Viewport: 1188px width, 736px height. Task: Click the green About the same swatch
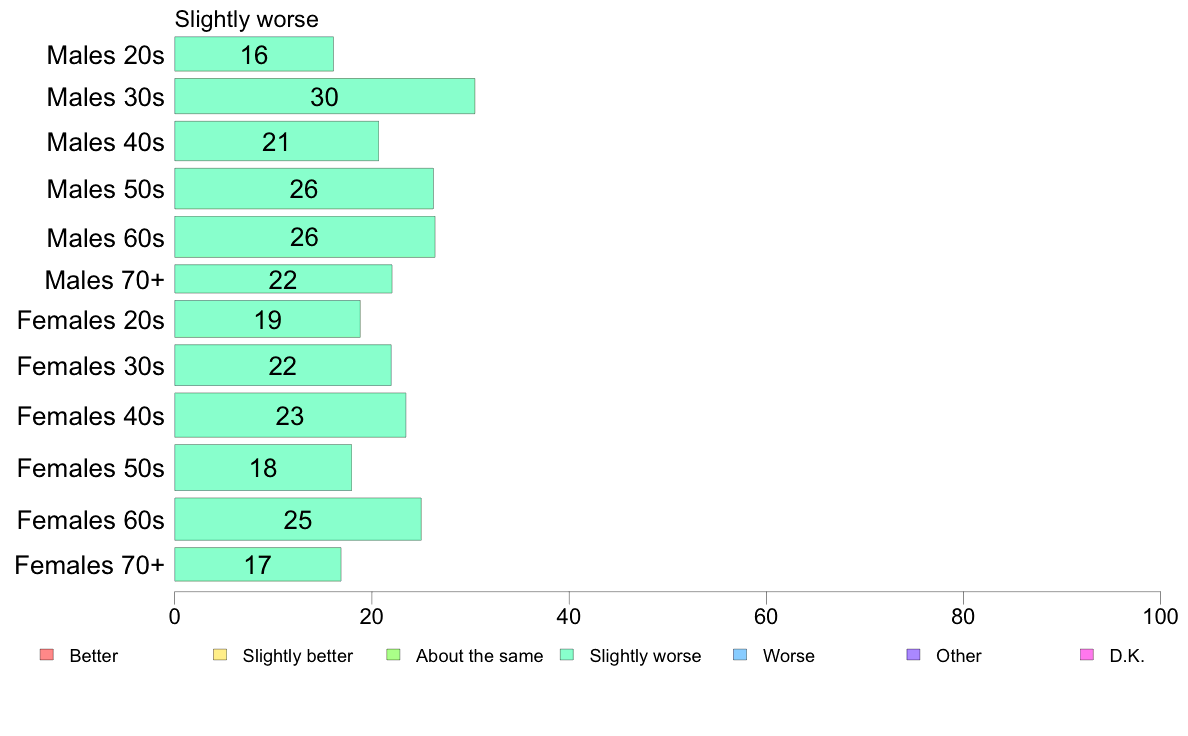(393, 655)
